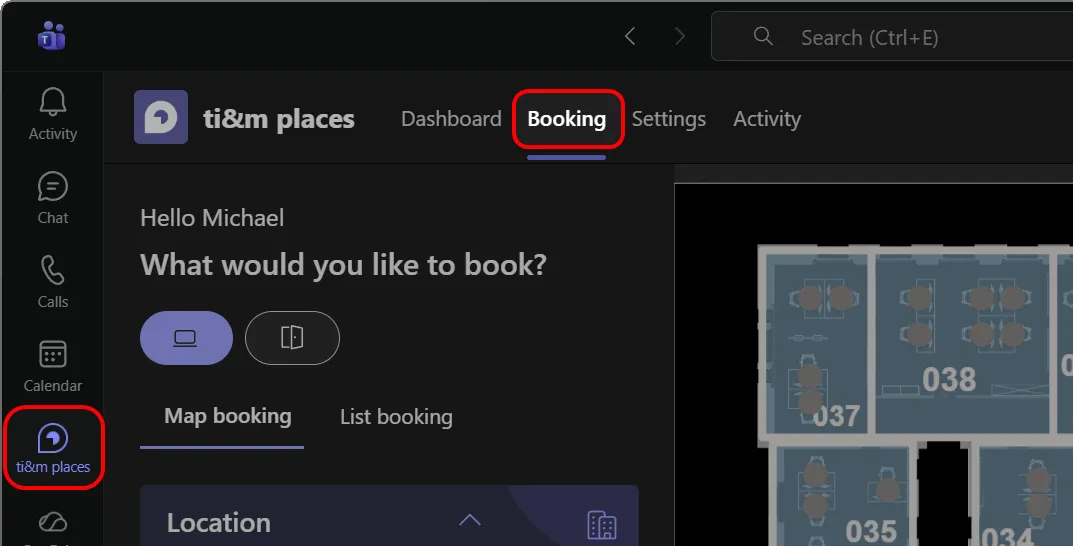Click the search magnifier icon
This screenshot has height=546, width=1073.
763,36
